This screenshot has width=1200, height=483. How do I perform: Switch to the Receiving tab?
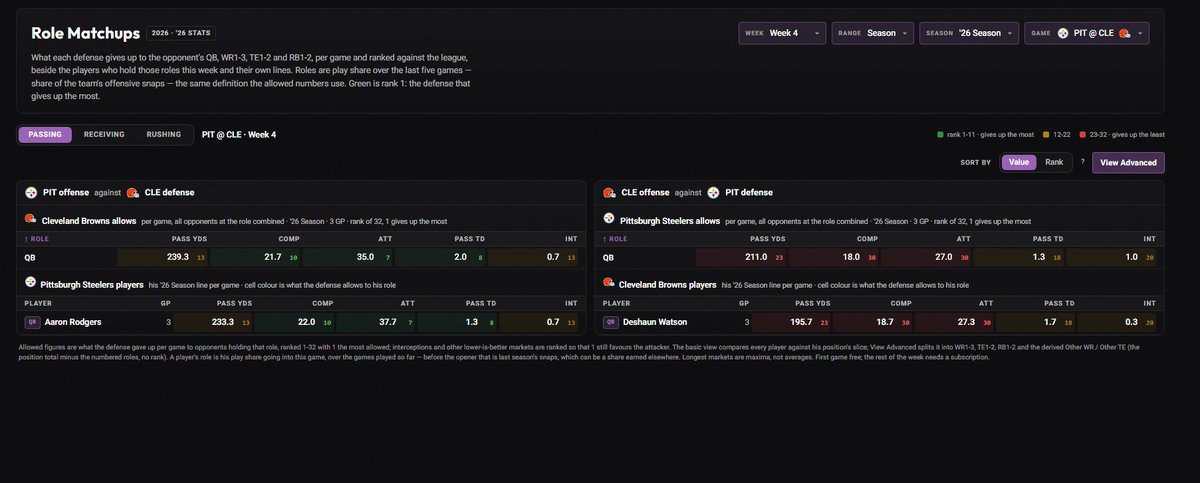pyautogui.click(x=104, y=135)
